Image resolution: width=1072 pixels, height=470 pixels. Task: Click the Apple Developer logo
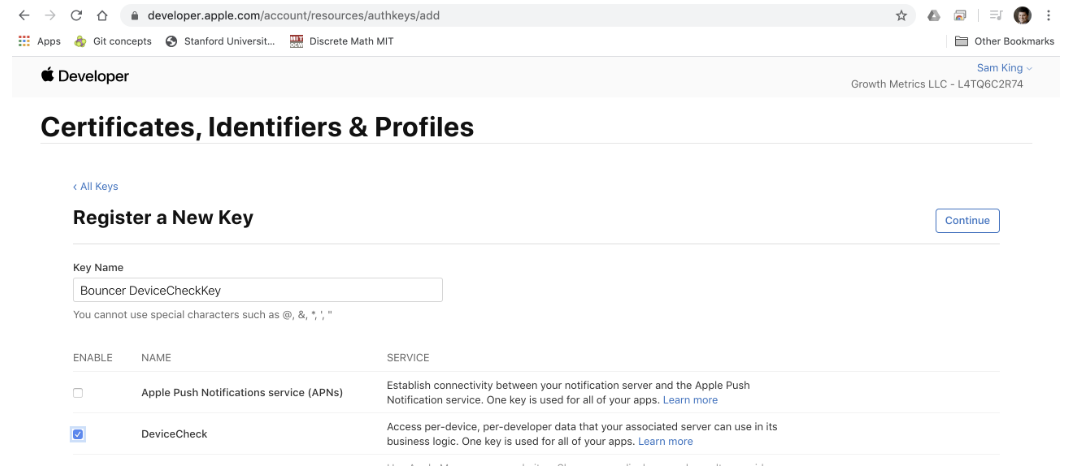coord(85,76)
